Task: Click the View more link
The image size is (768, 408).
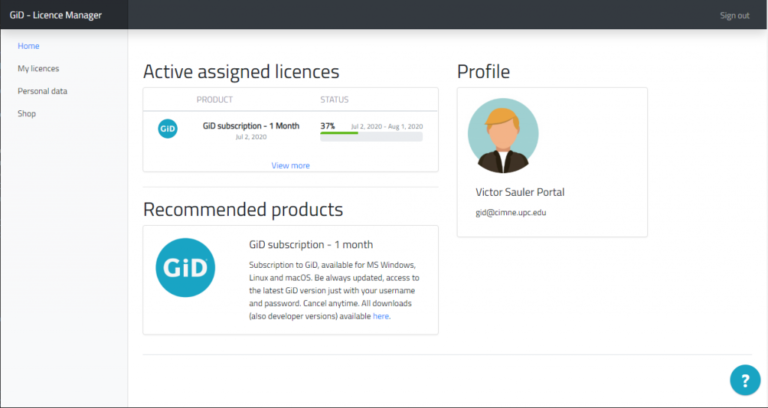Action: pos(290,165)
